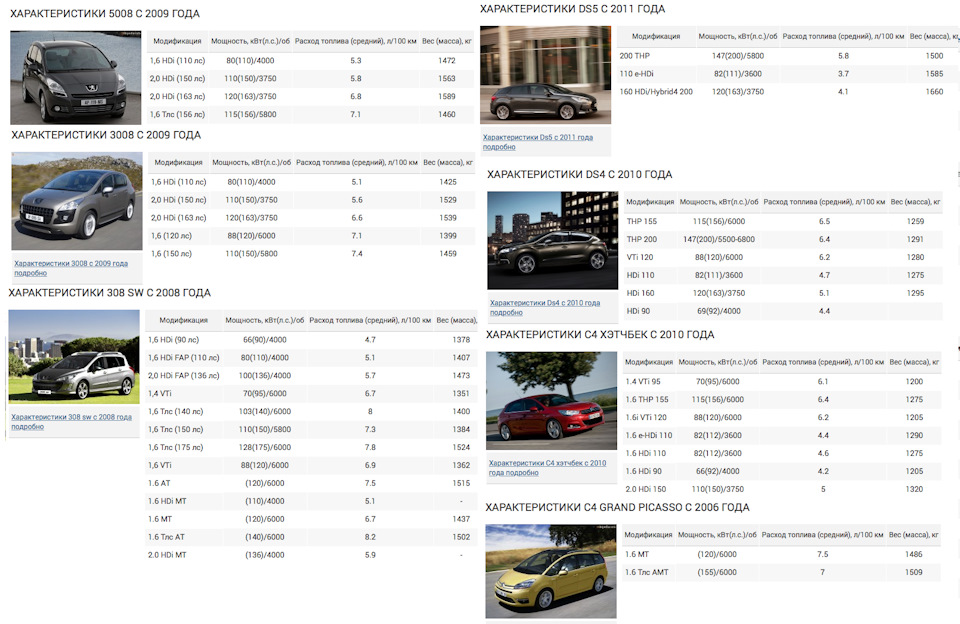Screen dimensions: 960x624
Task: Open yellow C4 Grand Picasso photo
Action: (x=550, y=571)
